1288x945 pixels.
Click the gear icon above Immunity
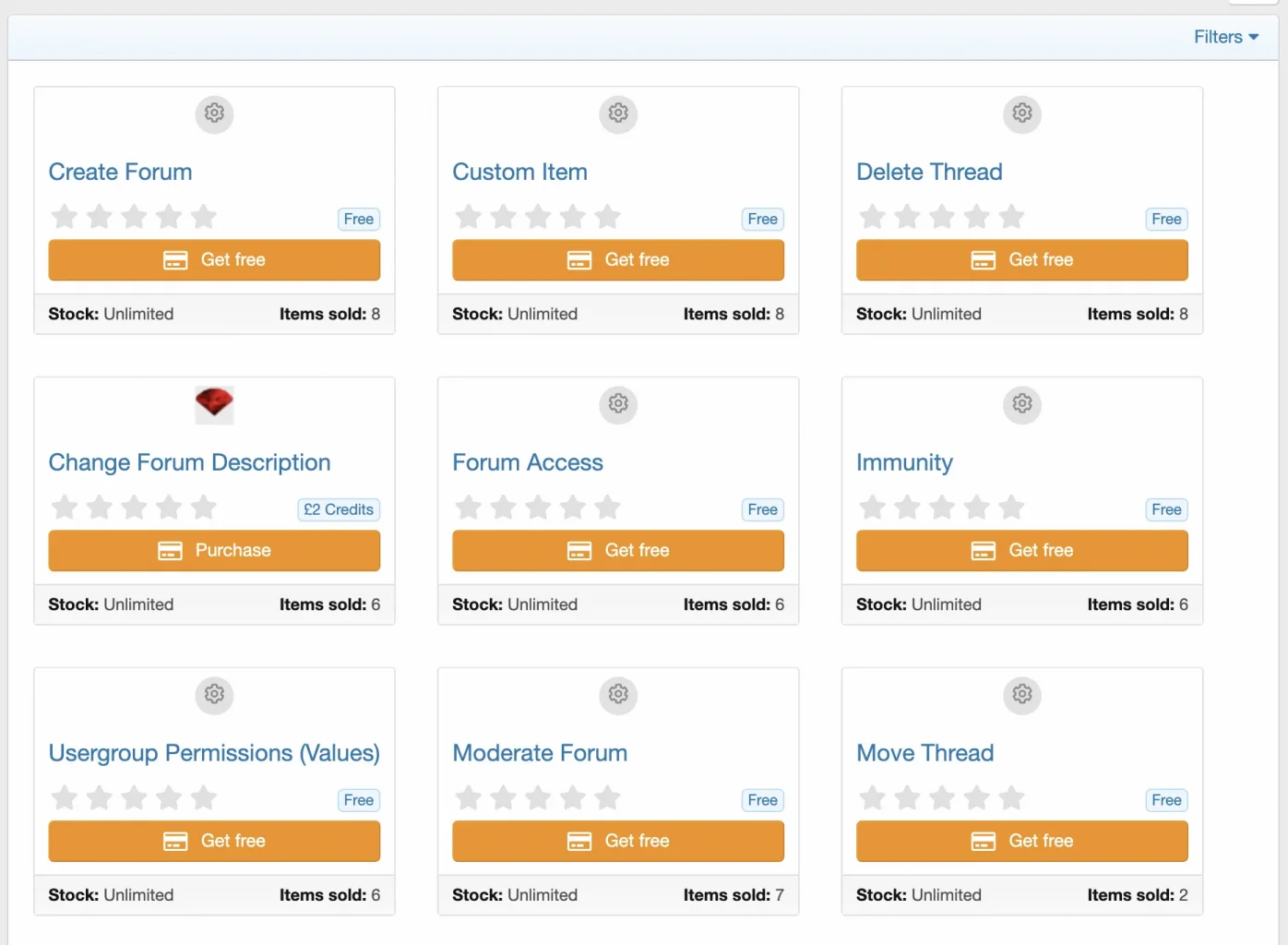1022,404
